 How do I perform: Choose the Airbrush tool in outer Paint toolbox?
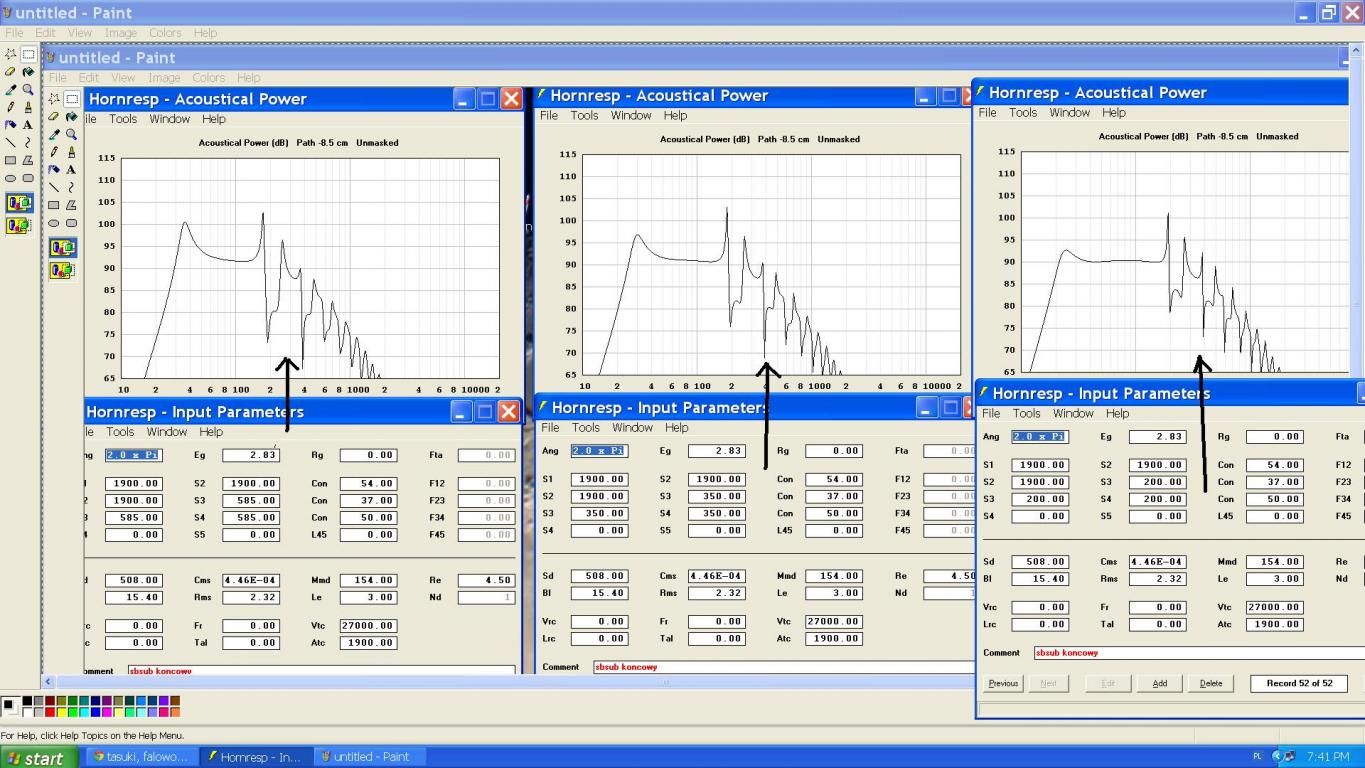pos(11,125)
